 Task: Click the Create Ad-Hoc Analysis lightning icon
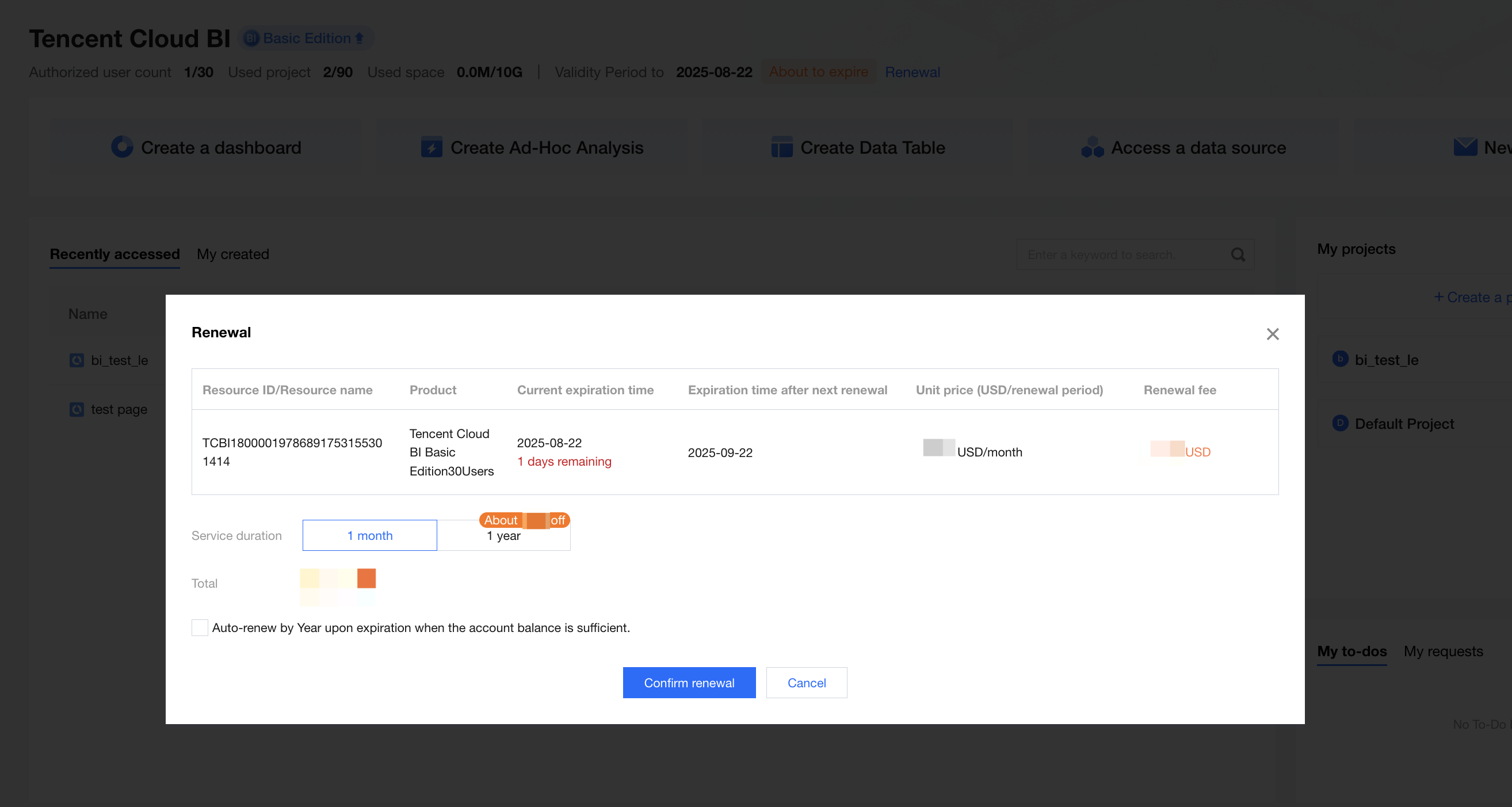point(432,147)
